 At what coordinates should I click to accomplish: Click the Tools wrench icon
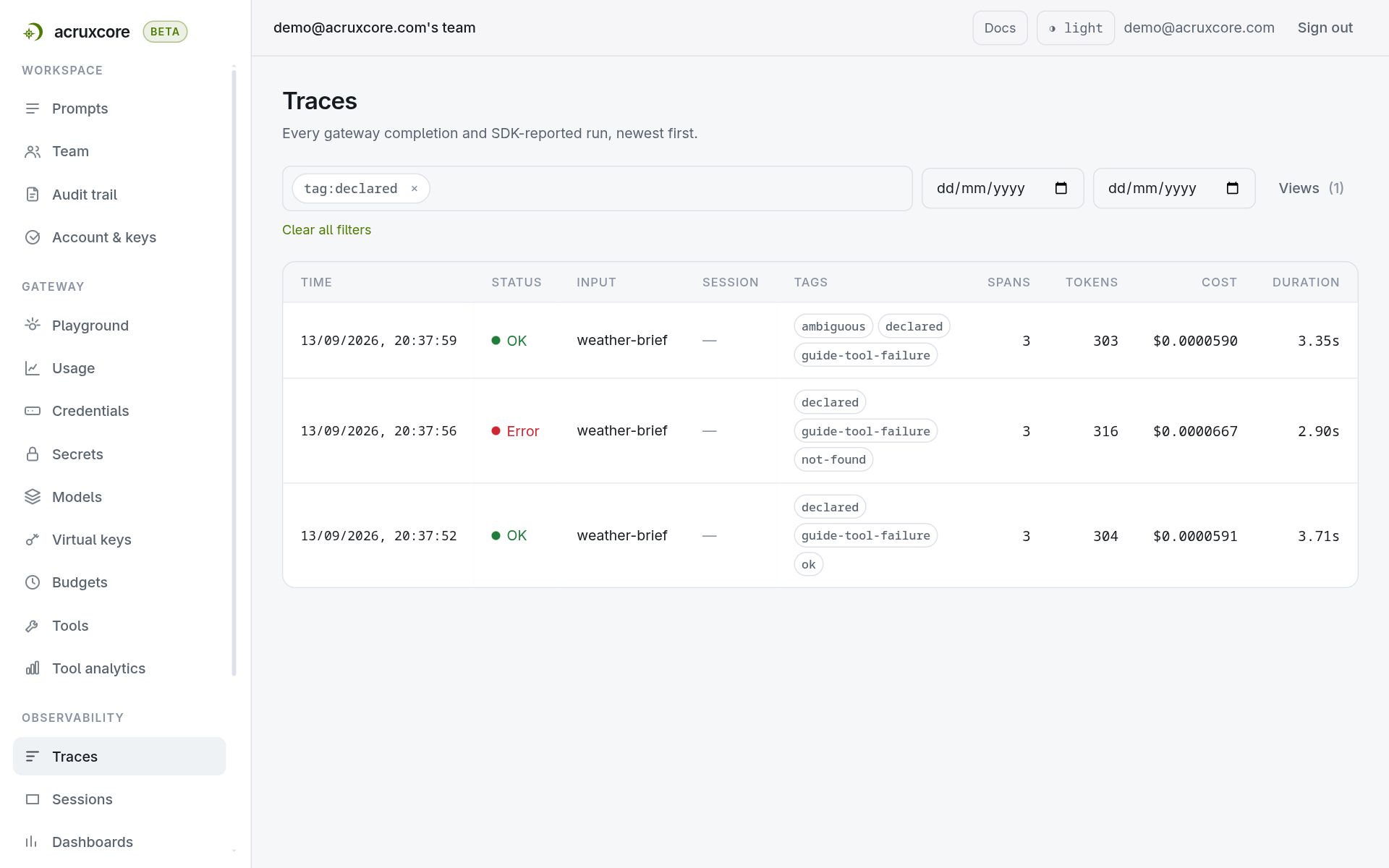click(x=33, y=626)
